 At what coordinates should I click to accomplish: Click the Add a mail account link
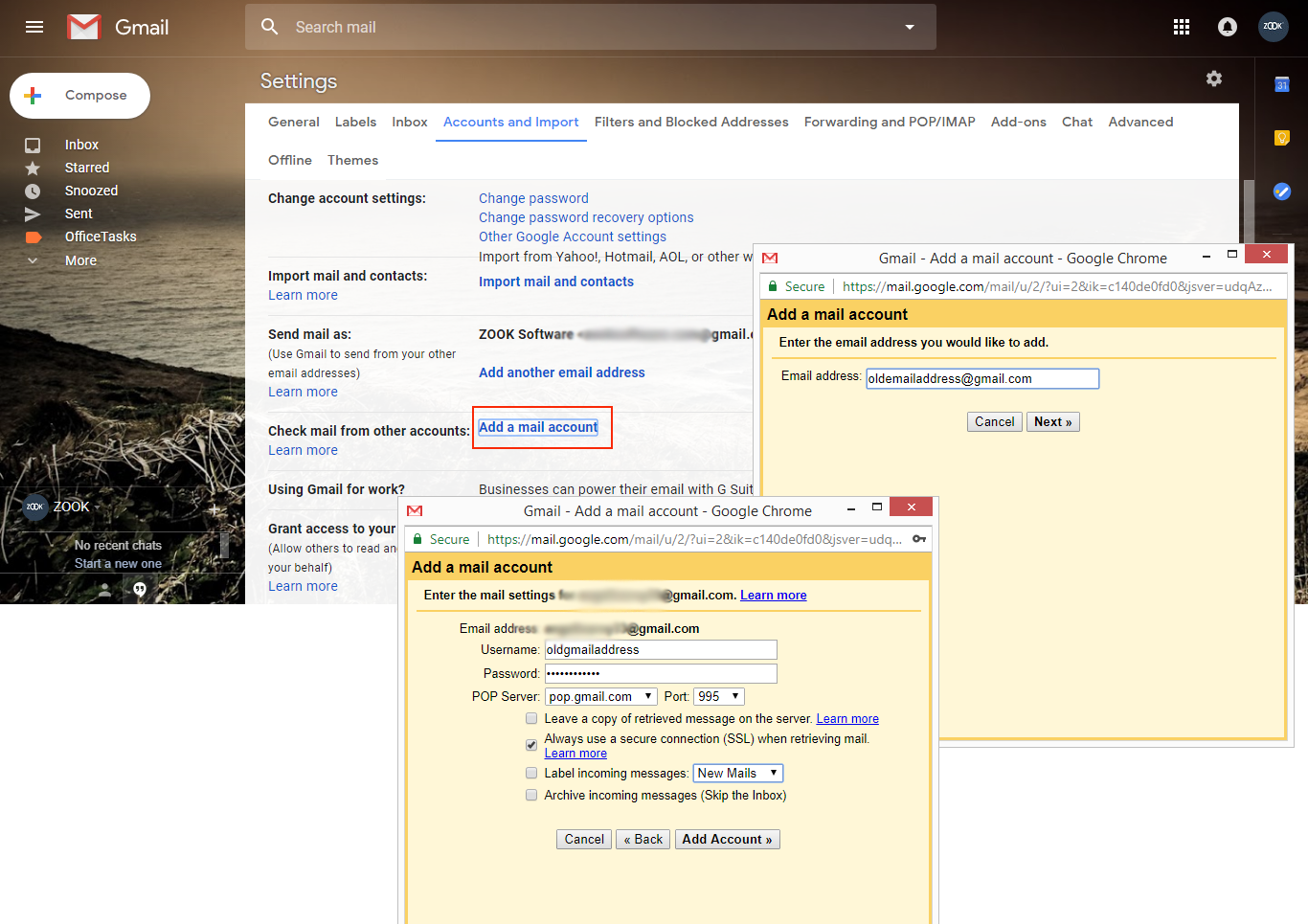tap(538, 427)
